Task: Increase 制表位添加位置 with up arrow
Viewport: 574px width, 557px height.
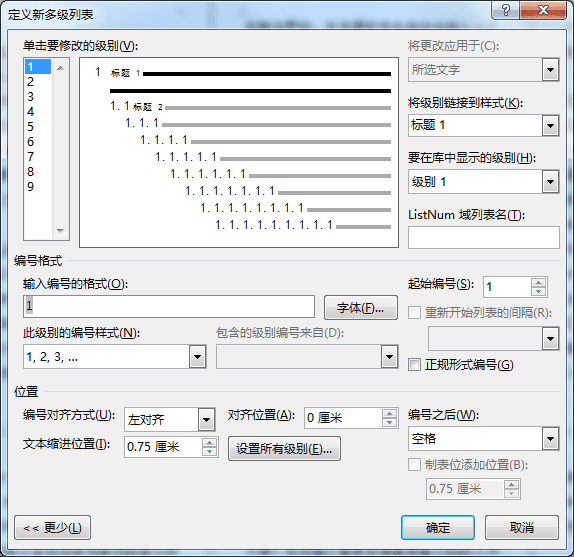Action: pyautogui.click(x=511, y=485)
